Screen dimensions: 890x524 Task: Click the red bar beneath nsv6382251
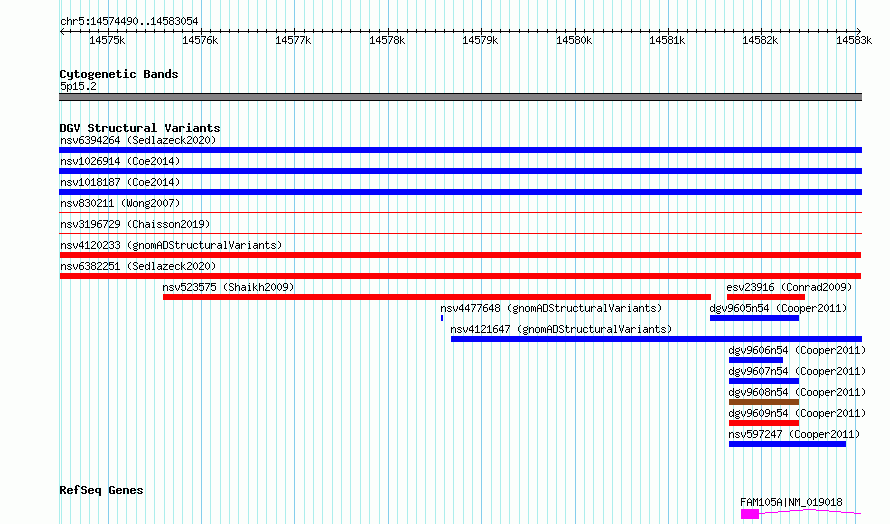(x=460, y=276)
